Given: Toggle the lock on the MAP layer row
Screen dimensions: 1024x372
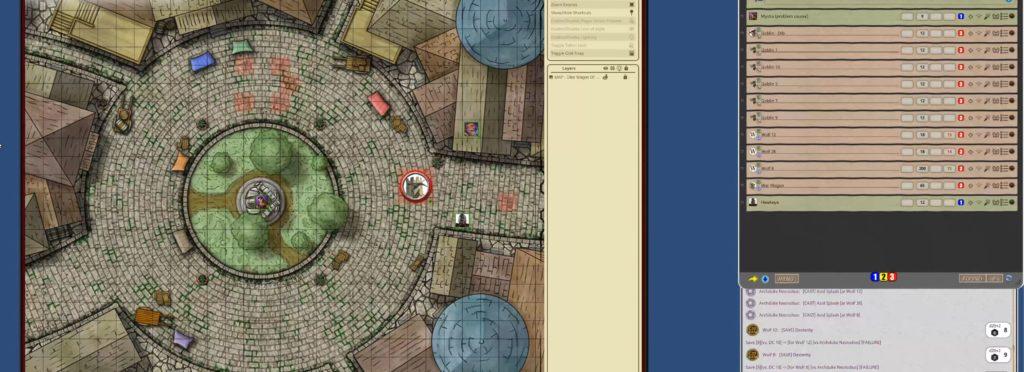Looking at the screenshot, I should coord(625,77).
